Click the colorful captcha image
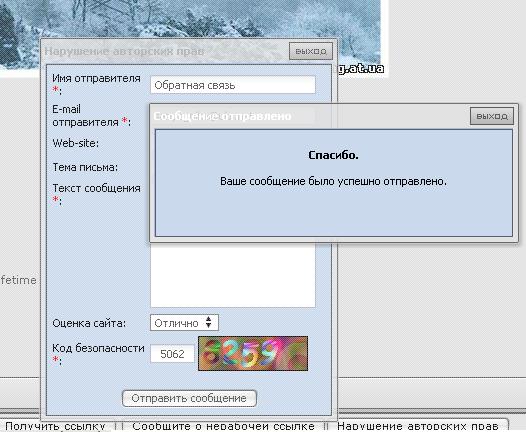526x432 pixels. (253, 354)
